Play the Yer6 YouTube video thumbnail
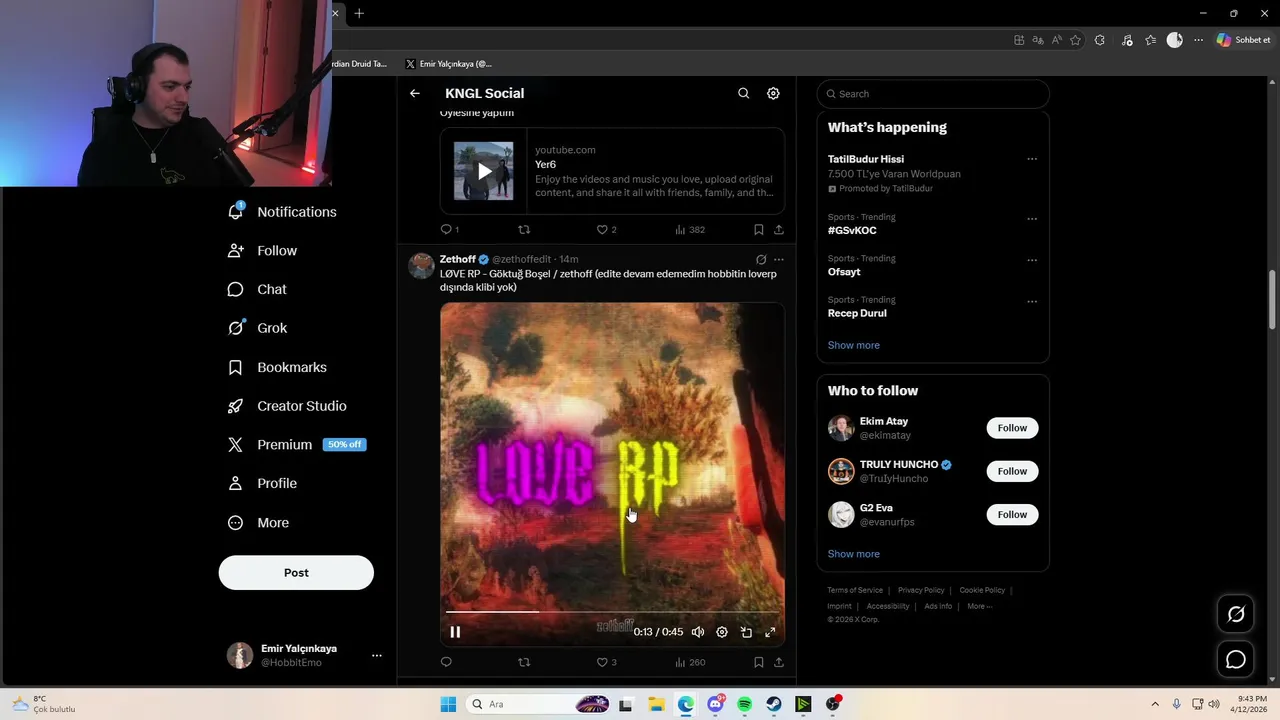Viewport: 1280px width, 720px height. point(484,171)
